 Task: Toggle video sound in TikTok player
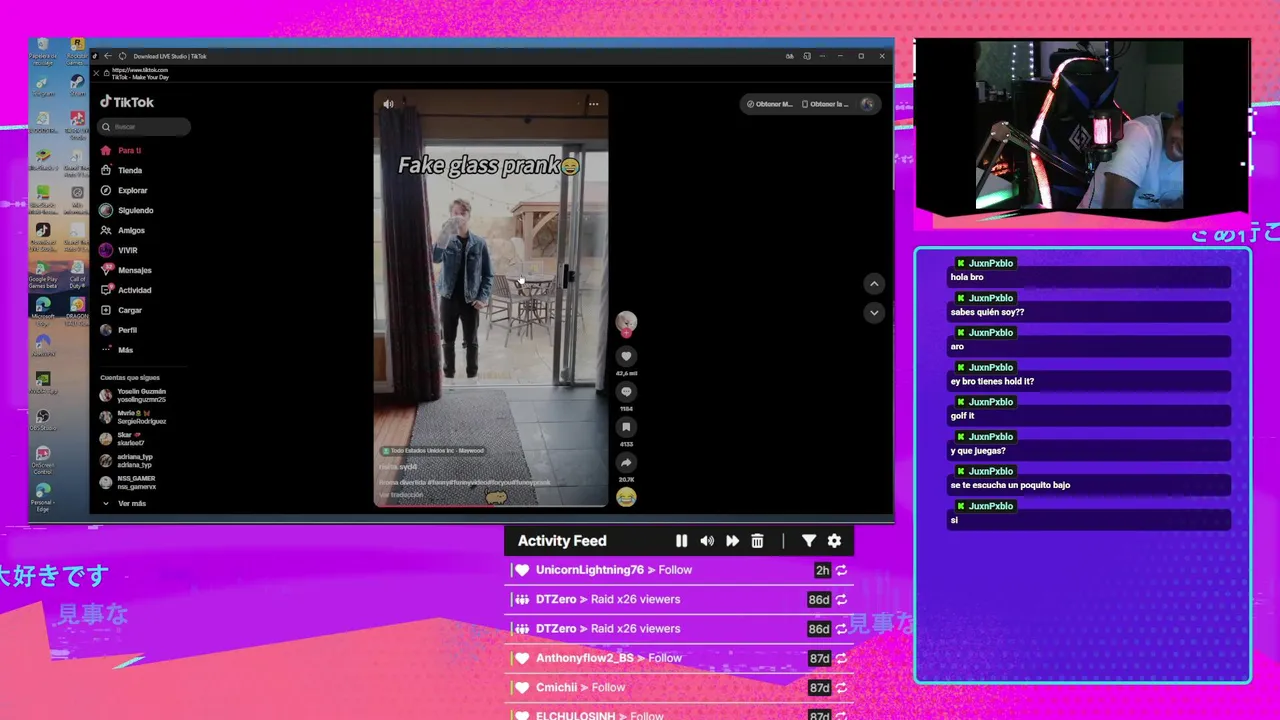388,104
